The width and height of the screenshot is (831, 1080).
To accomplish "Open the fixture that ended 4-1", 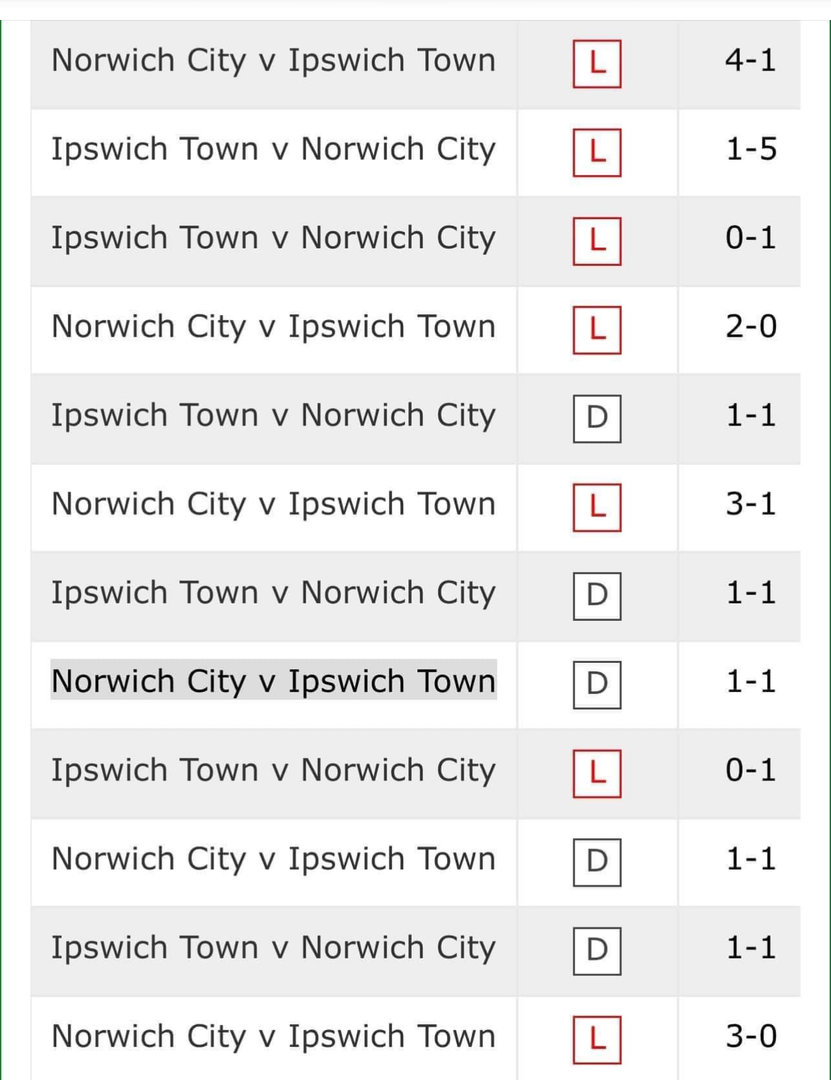I will [x=273, y=60].
